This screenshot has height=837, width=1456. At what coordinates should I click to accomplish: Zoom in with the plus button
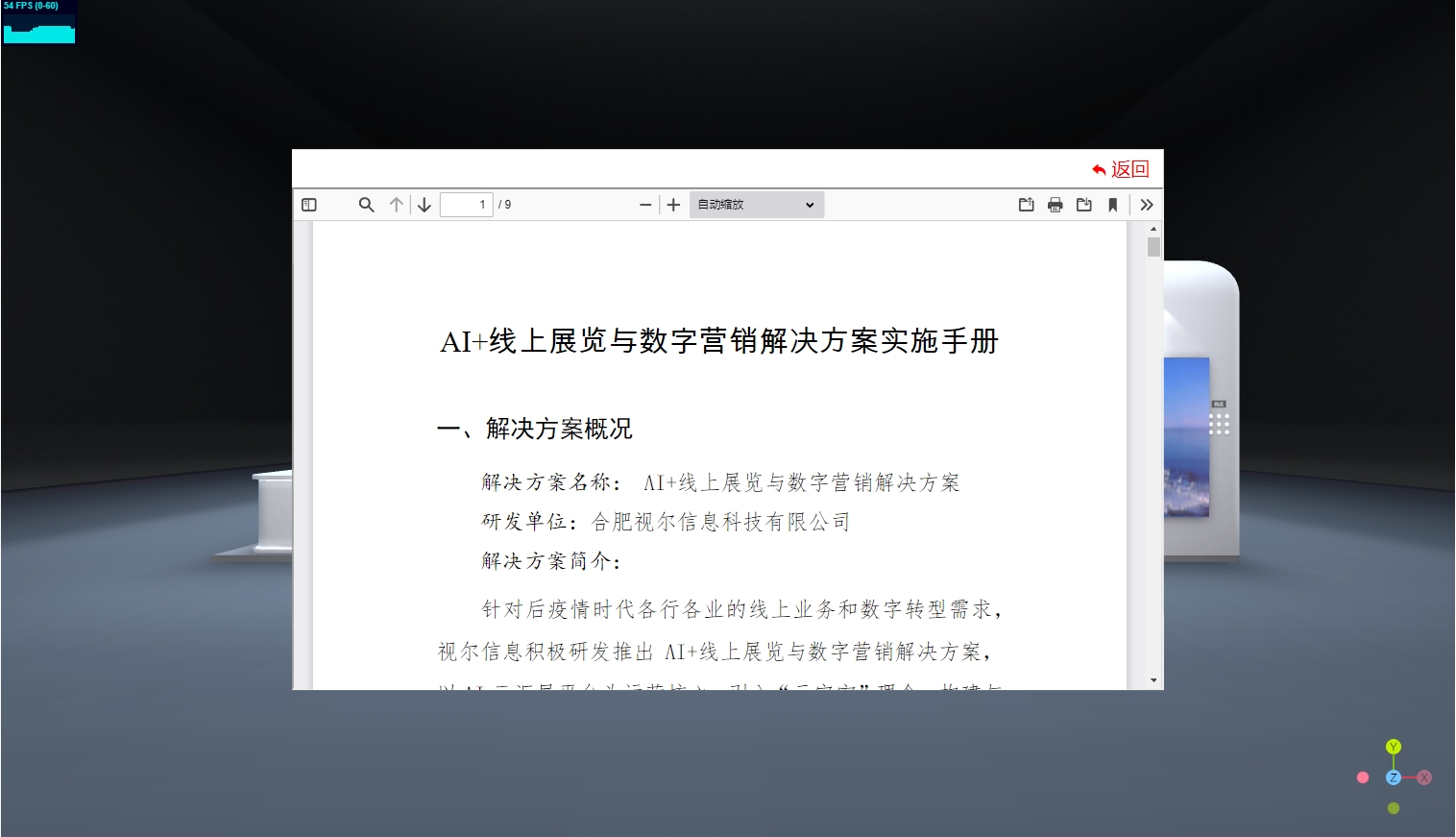click(x=673, y=205)
